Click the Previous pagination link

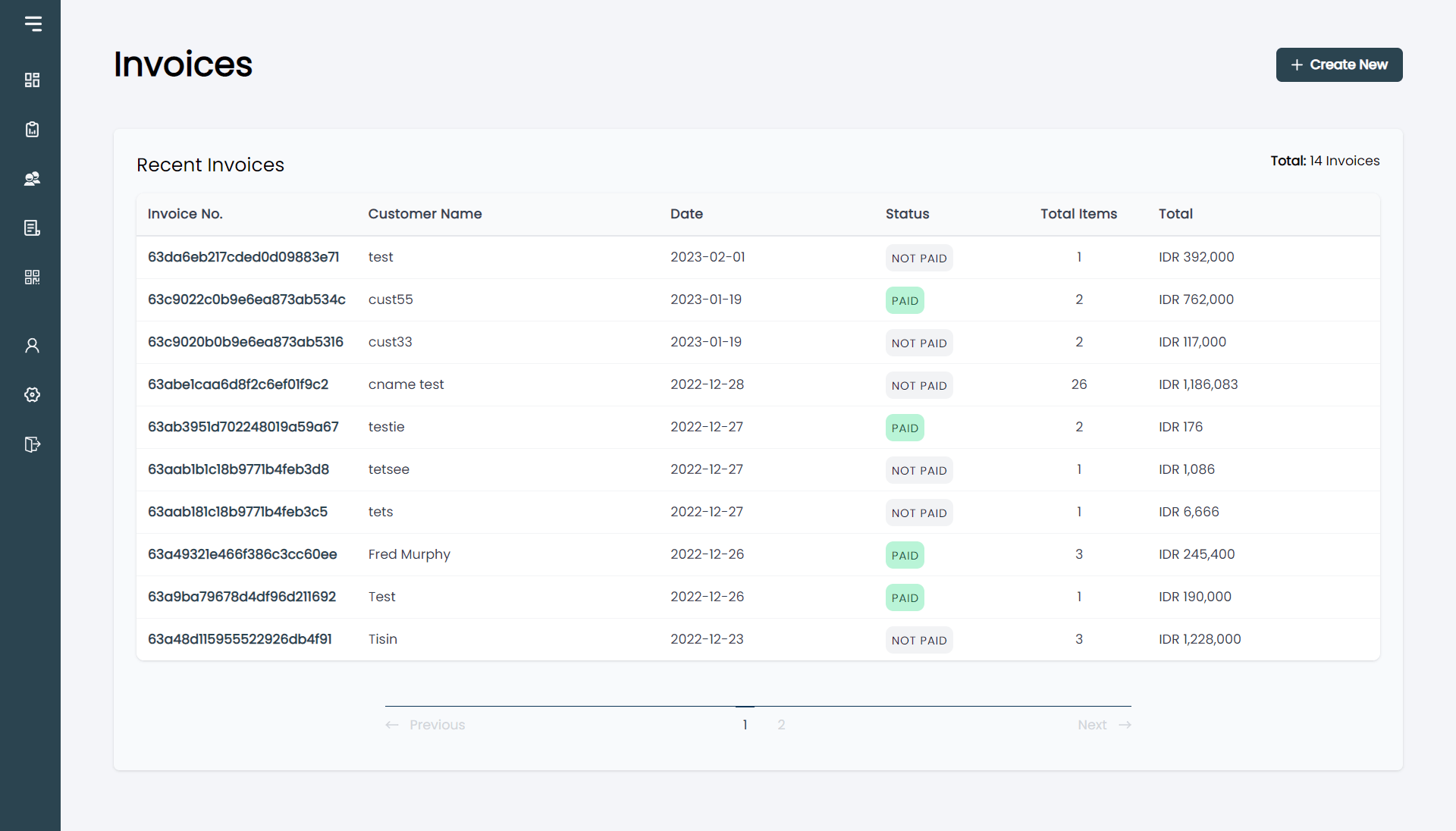point(425,725)
